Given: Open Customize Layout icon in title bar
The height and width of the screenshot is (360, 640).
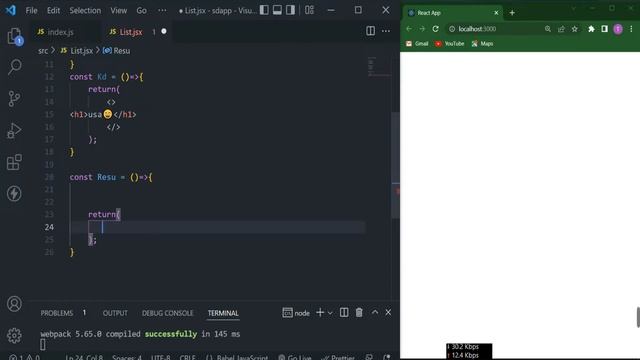Looking at the screenshot, I should 309,10.
